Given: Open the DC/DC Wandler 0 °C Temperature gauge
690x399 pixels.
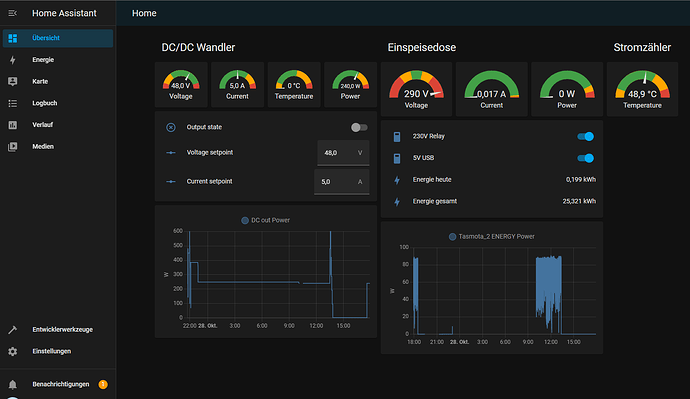Looking at the screenshot, I should pyautogui.click(x=294, y=84).
